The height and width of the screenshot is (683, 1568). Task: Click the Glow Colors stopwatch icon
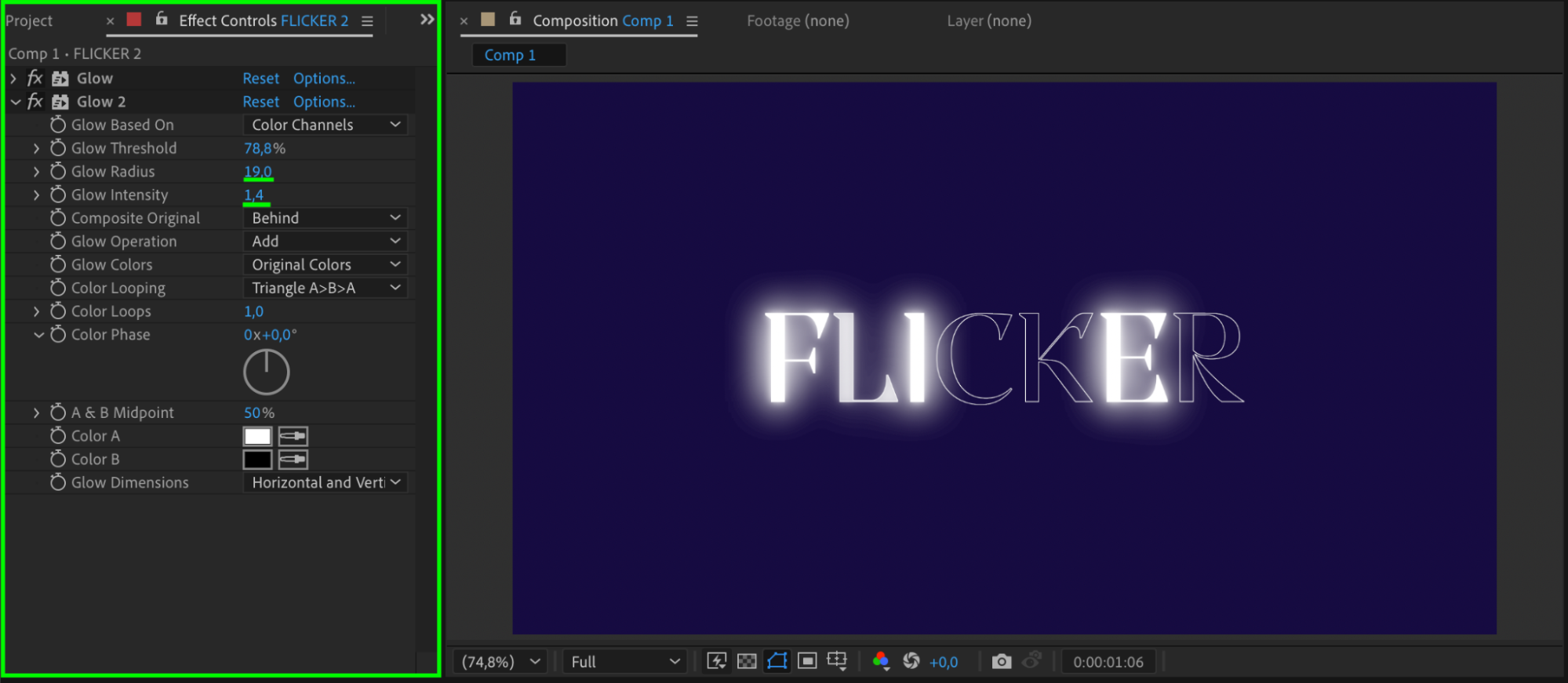[58, 264]
